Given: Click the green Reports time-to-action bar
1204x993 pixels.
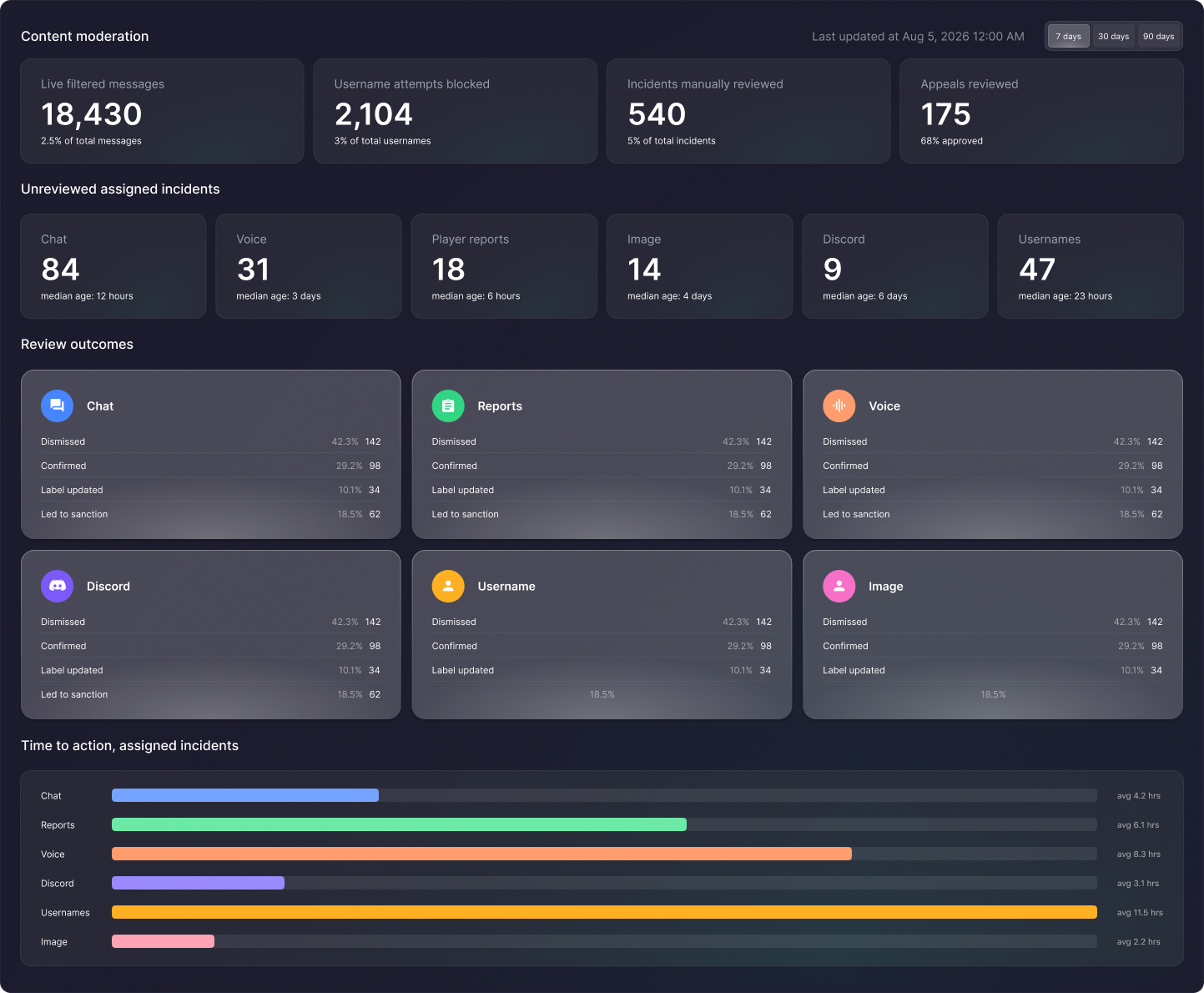Looking at the screenshot, I should (x=399, y=824).
